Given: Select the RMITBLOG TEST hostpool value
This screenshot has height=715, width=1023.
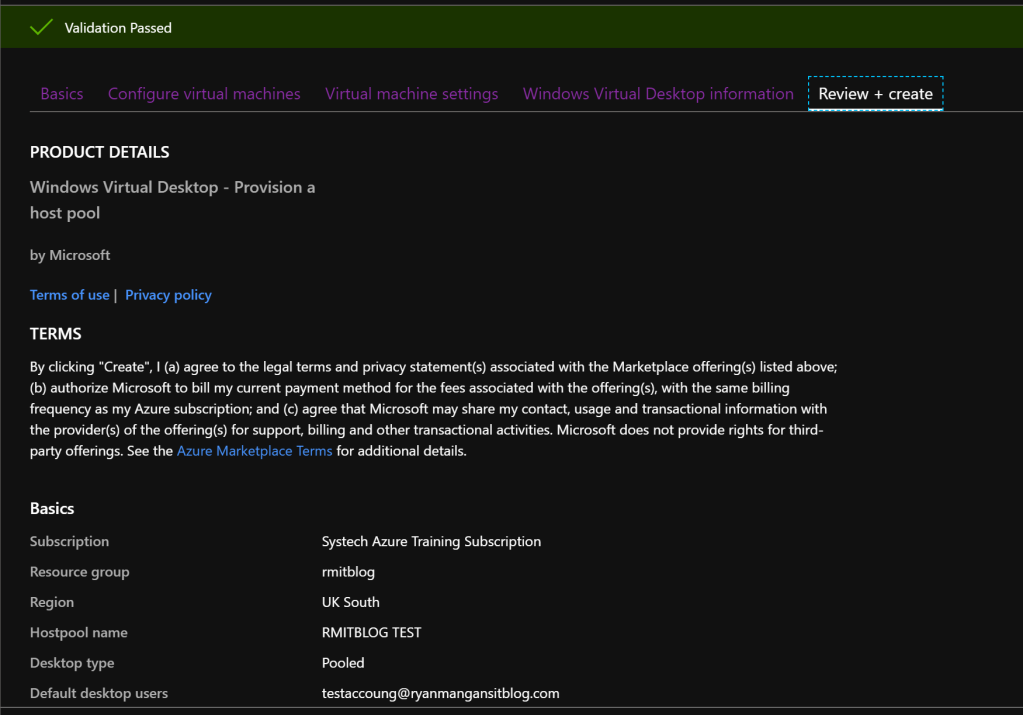Looking at the screenshot, I should [371, 633].
